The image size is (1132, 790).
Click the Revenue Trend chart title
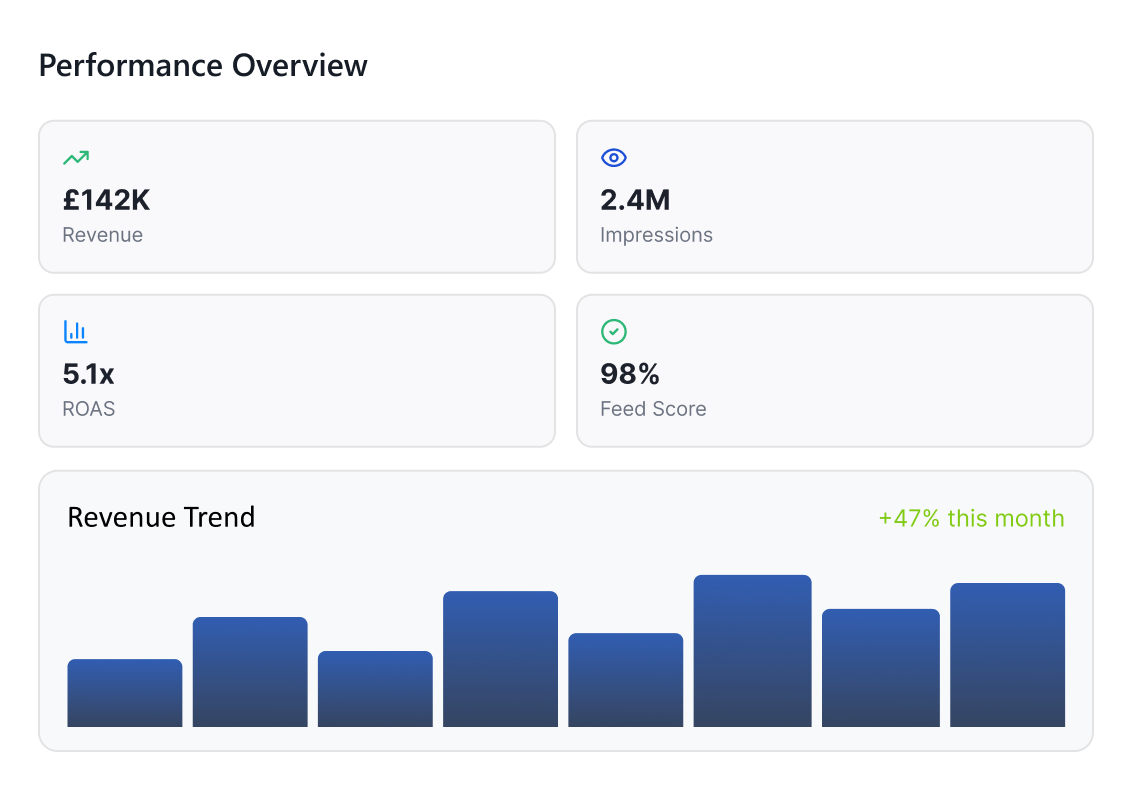coord(161,518)
